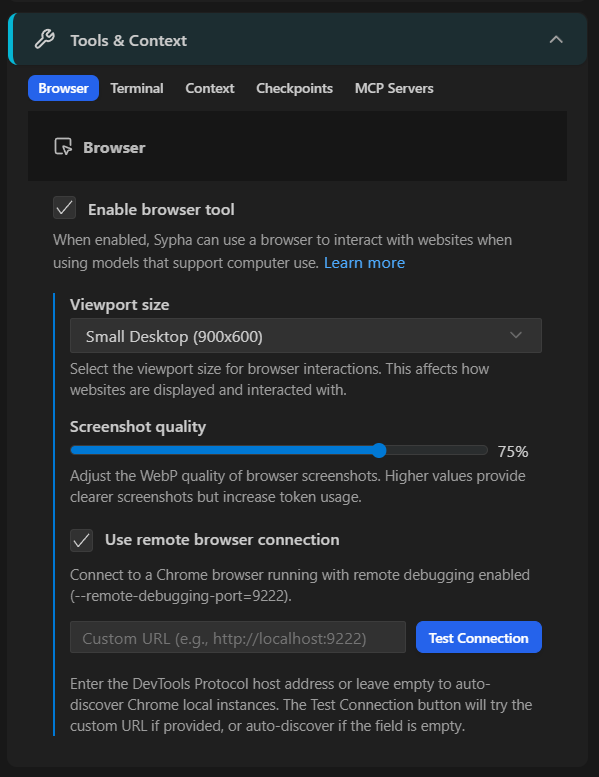The height and width of the screenshot is (777, 599).
Task: Open the Context tab
Action: click(x=210, y=88)
